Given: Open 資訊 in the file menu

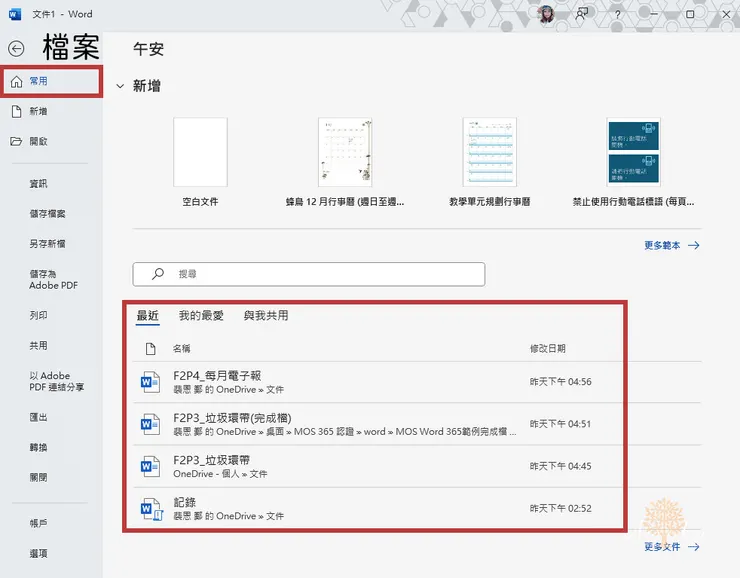Looking at the screenshot, I should click(38, 184).
